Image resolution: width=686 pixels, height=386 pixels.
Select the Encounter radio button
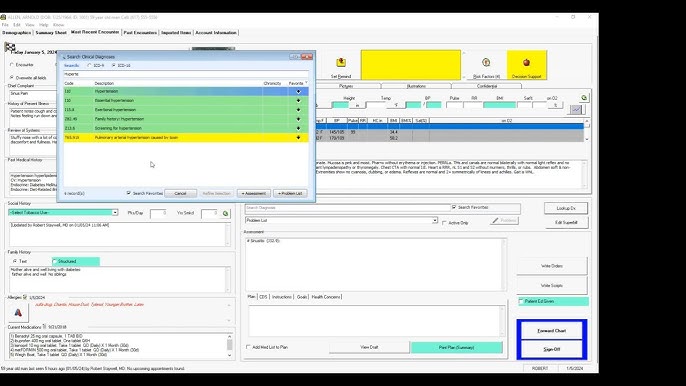pyautogui.click(x=12, y=65)
